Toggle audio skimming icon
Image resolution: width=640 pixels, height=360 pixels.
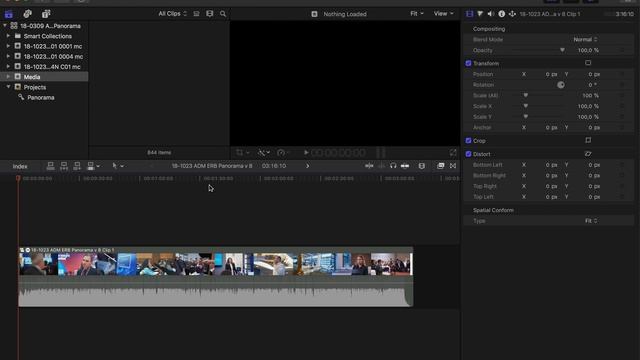381,166
